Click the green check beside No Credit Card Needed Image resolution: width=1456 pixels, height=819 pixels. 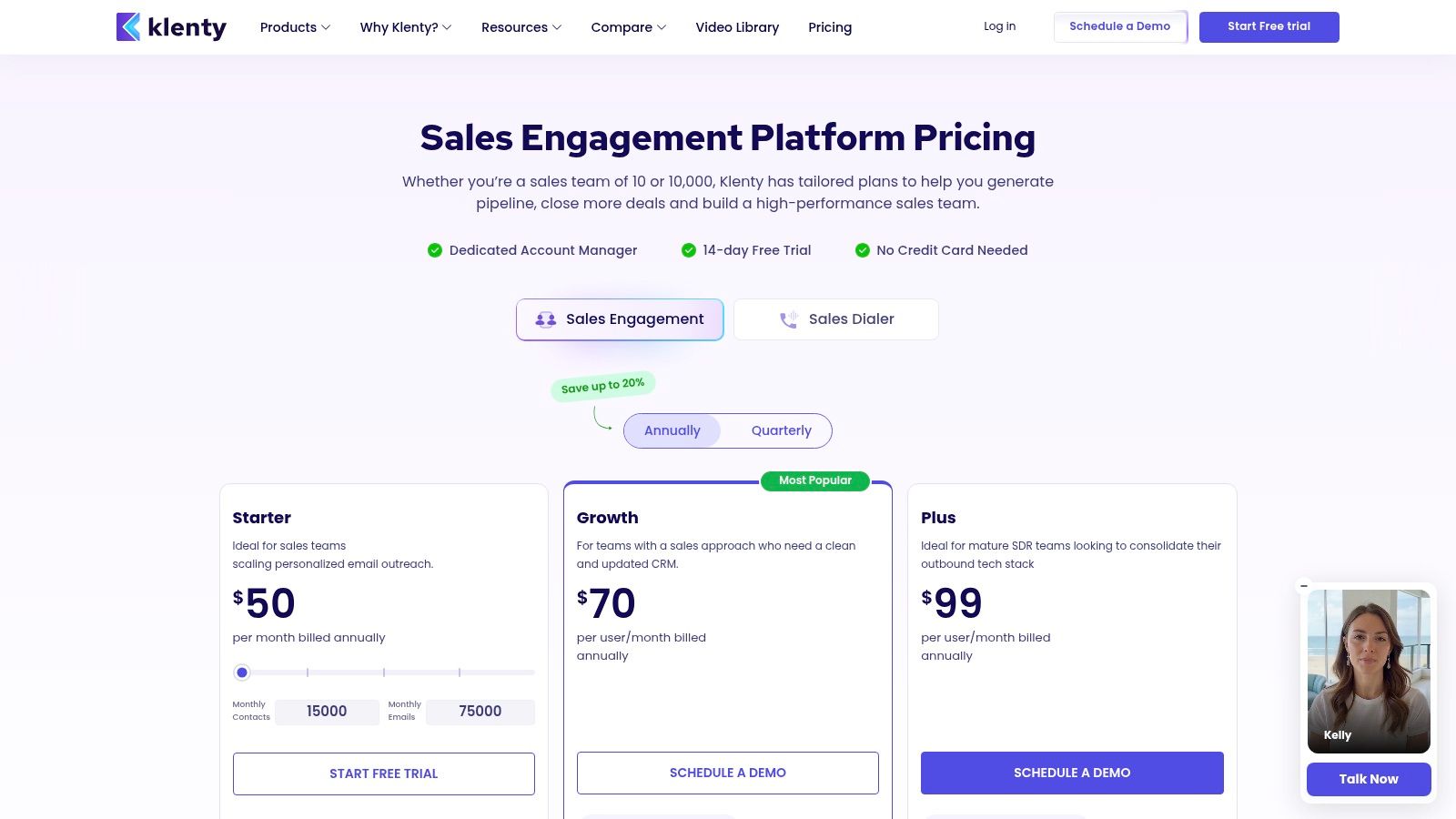tap(863, 250)
